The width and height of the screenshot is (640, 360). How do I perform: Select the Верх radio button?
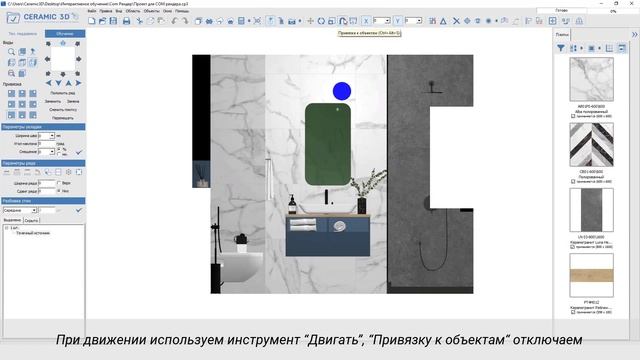59,183
